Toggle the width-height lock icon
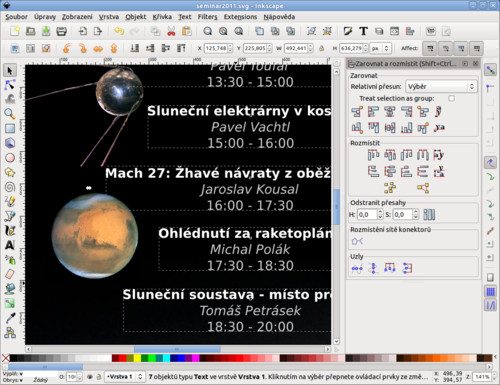The height and width of the screenshot is (385, 500). [x=322, y=48]
